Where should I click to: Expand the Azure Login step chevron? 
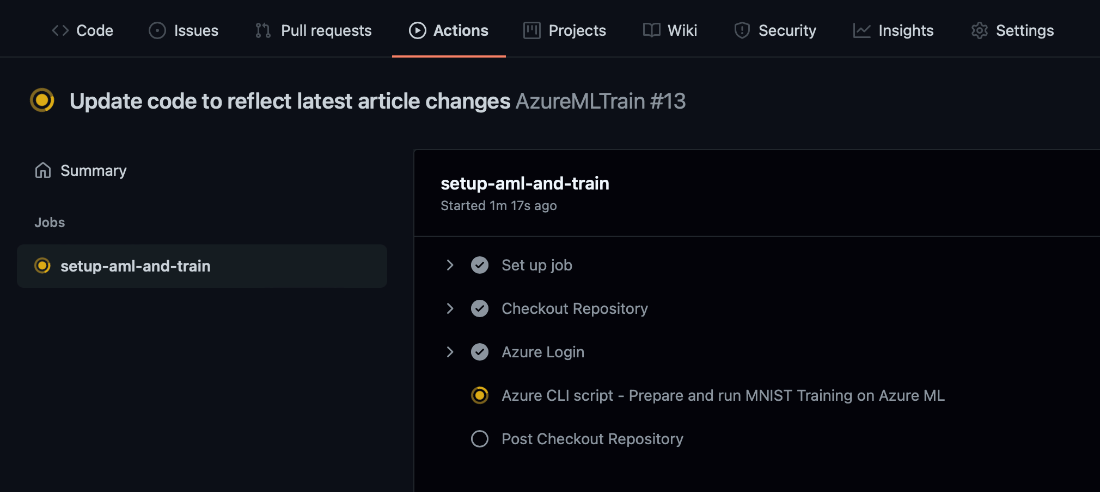point(450,352)
